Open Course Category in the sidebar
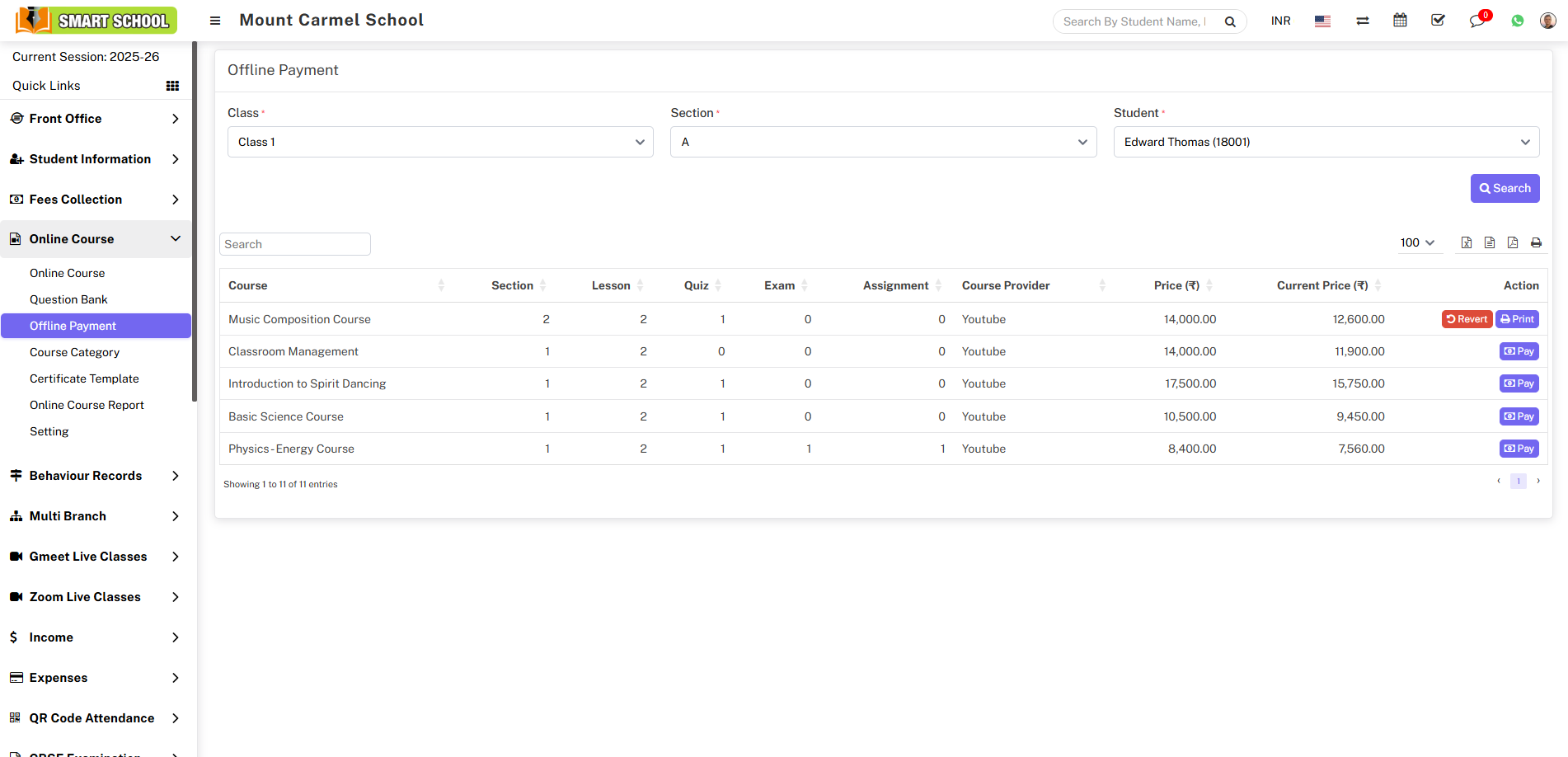The width and height of the screenshot is (1568, 757). [74, 352]
